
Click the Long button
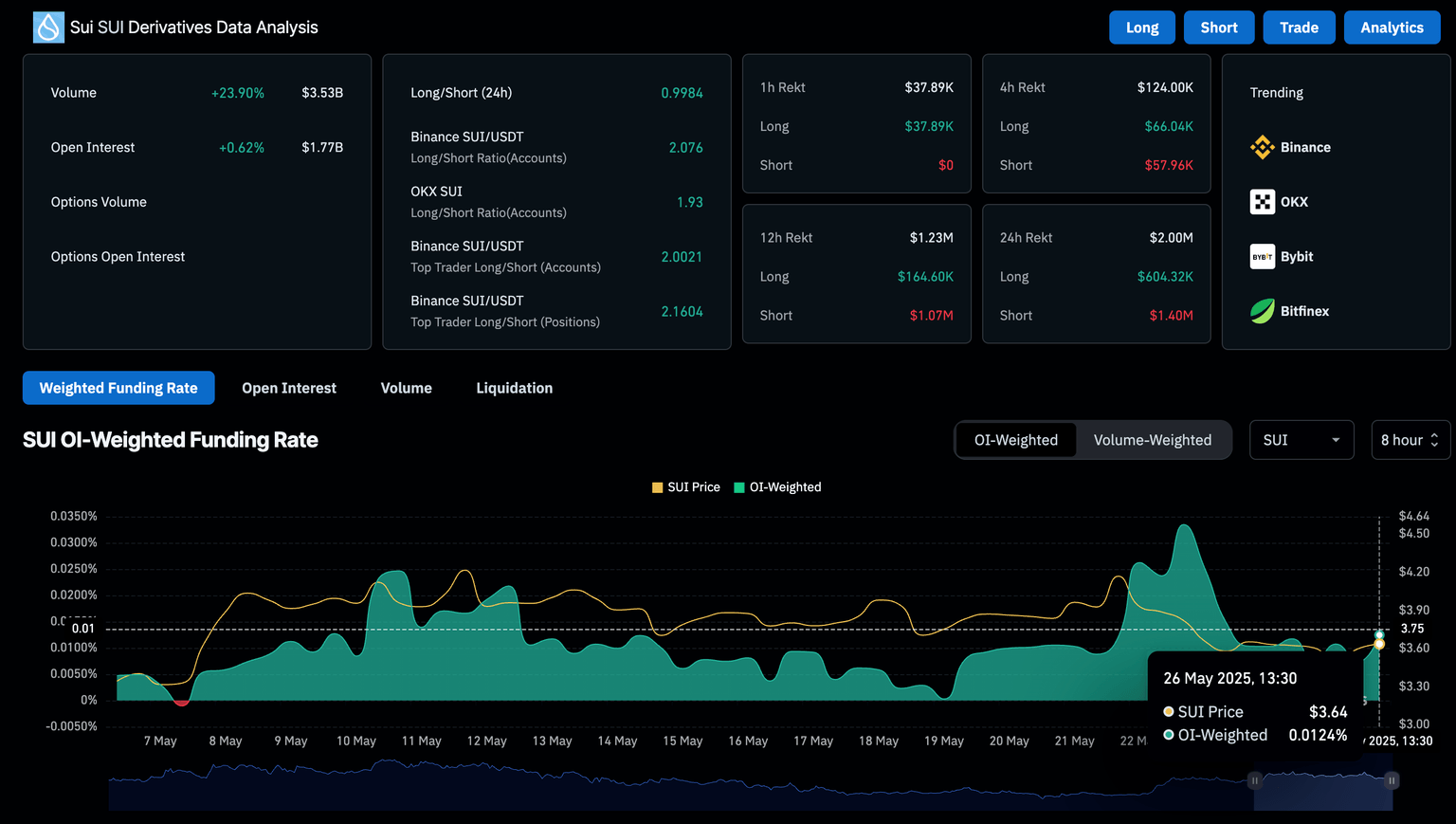[x=1142, y=27]
